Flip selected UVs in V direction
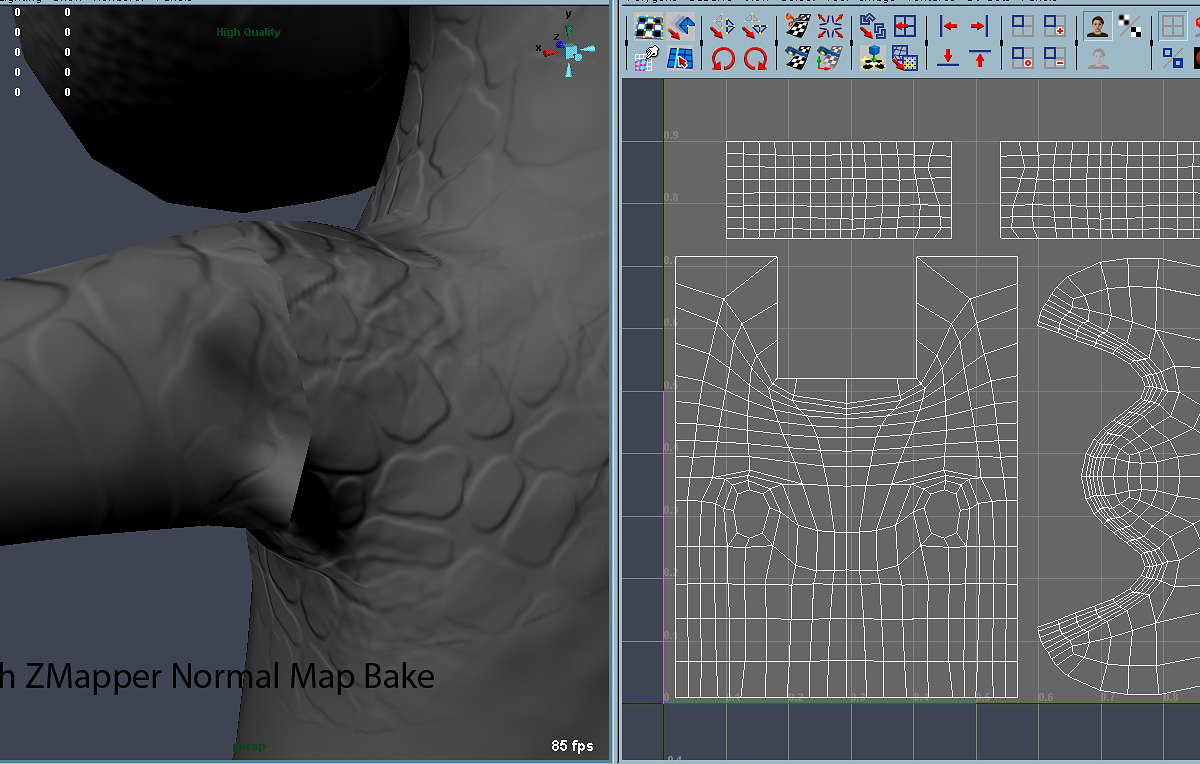The image size is (1200, 764). click(754, 27)
